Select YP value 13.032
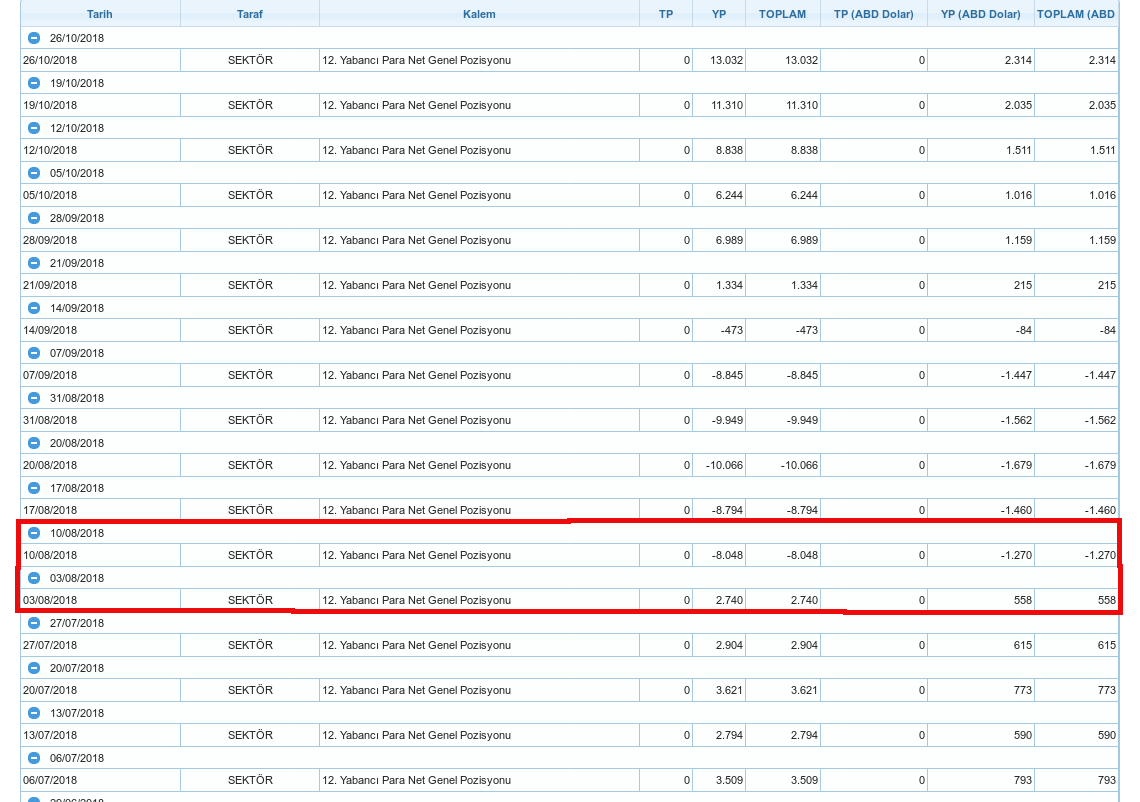 (x=719, y=60)
